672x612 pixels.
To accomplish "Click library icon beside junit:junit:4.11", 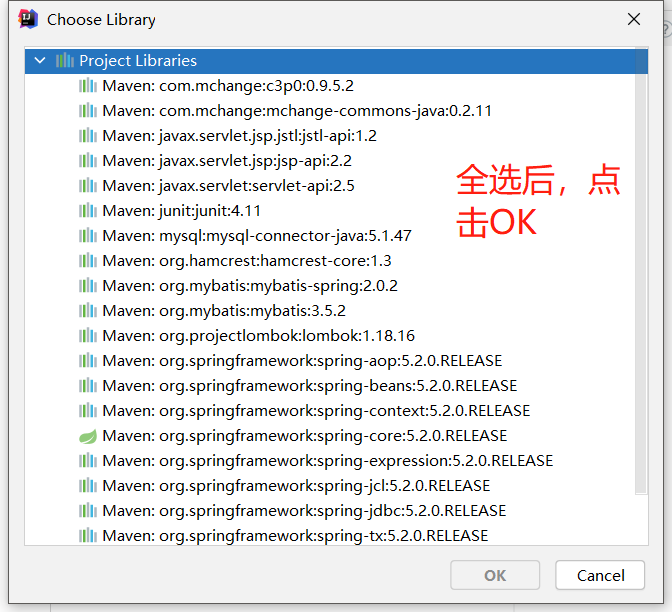I will (88, 211).
